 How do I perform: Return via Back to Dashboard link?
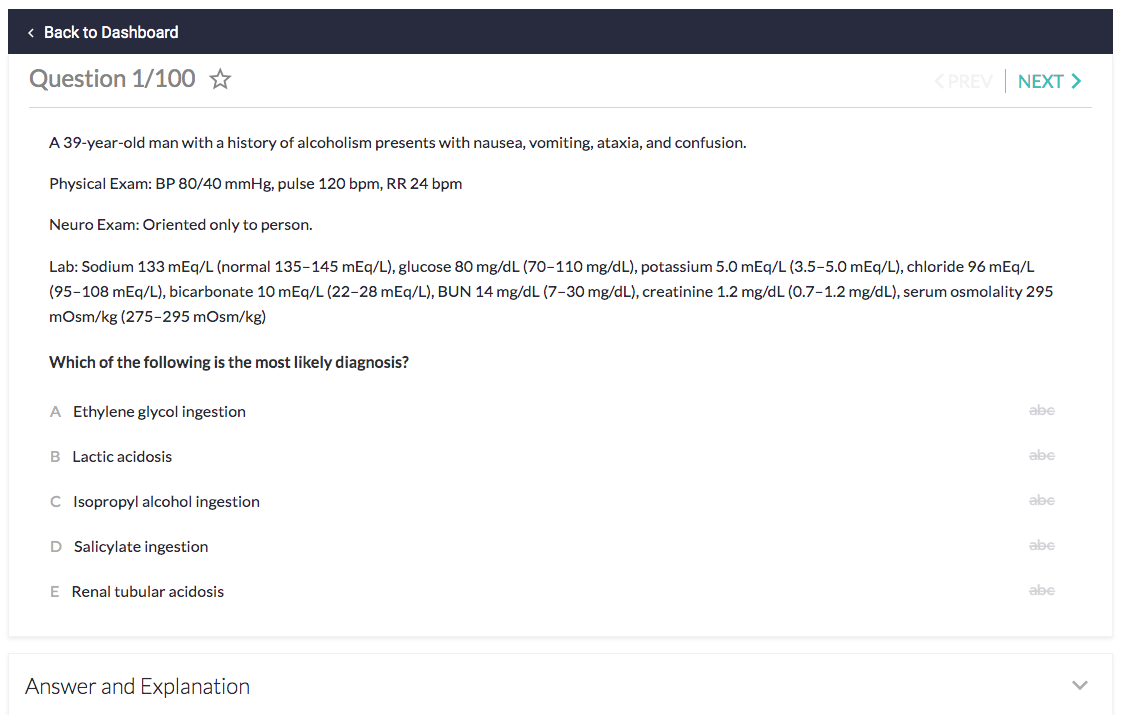[111, 33]
